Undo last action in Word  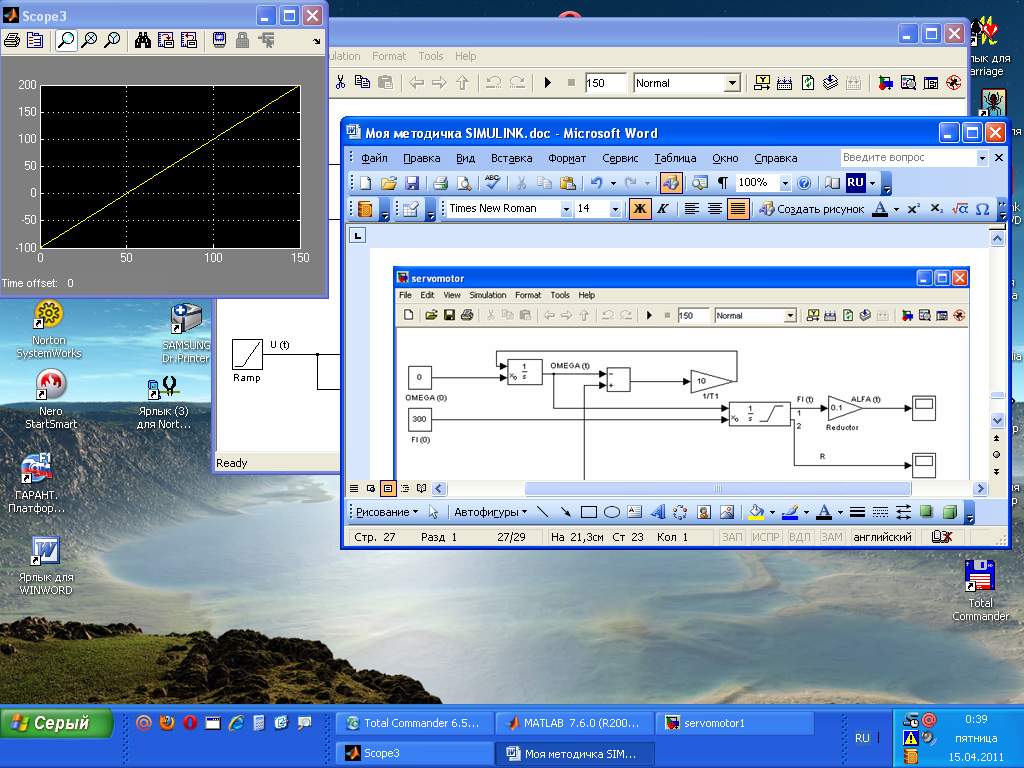pyautogui.click(x=596, y=183)
